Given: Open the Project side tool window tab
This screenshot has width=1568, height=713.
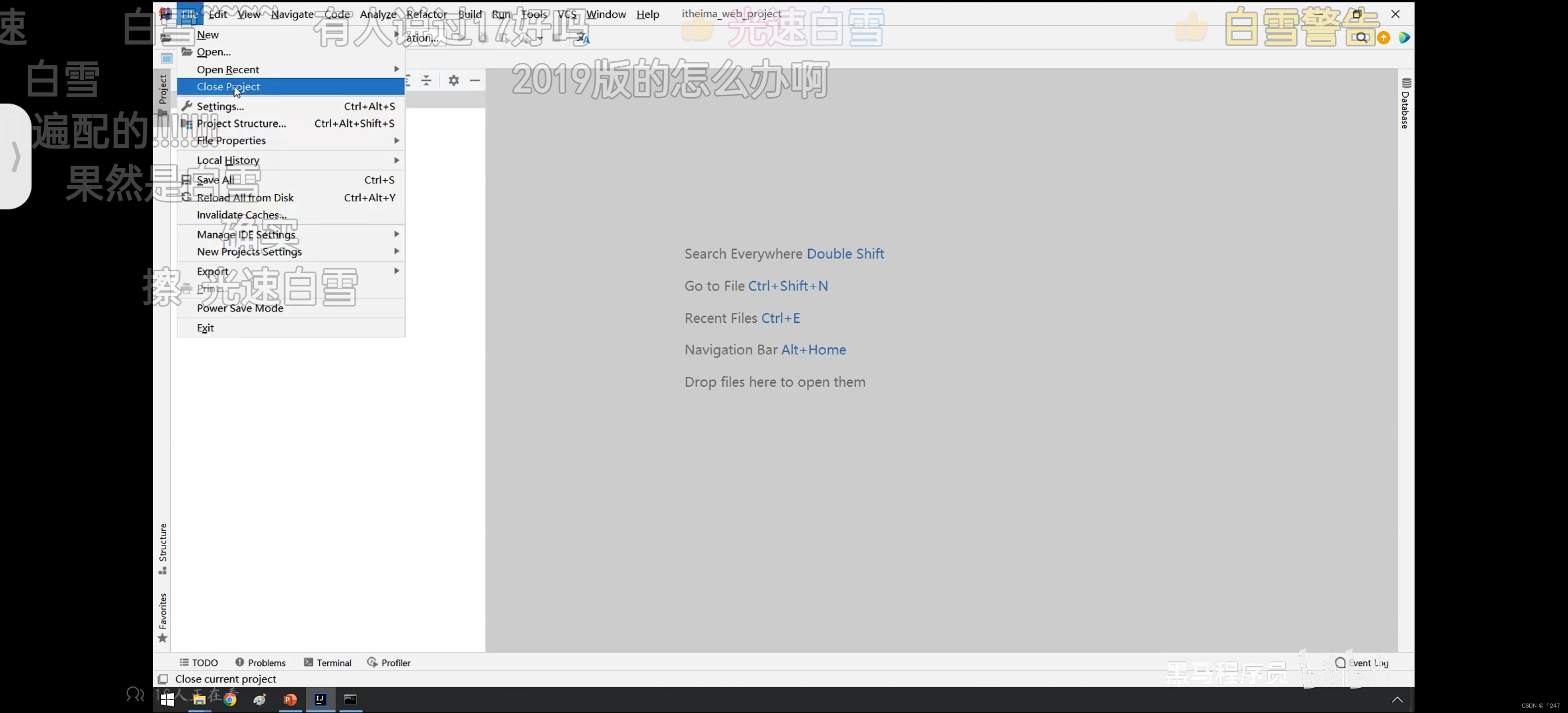Looking at the screenshot, I should tap(162, 95).
